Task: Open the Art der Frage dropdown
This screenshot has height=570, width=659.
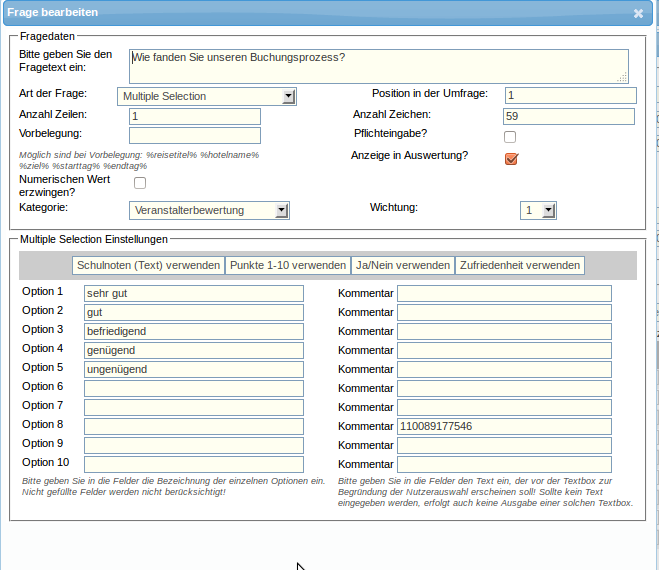Action: [x=207, y=96]
